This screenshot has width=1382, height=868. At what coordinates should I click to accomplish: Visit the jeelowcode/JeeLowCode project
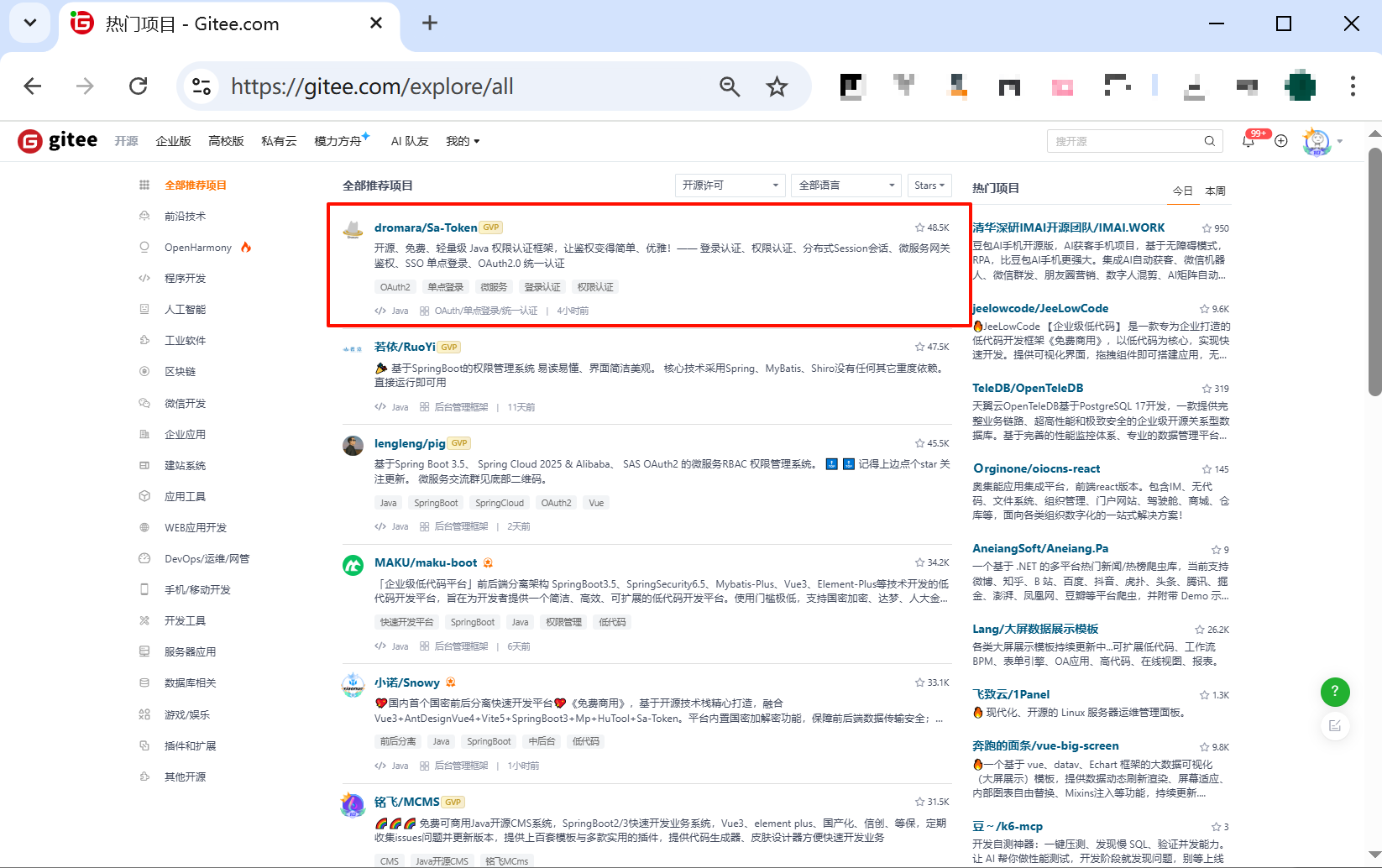[1039, 308]
